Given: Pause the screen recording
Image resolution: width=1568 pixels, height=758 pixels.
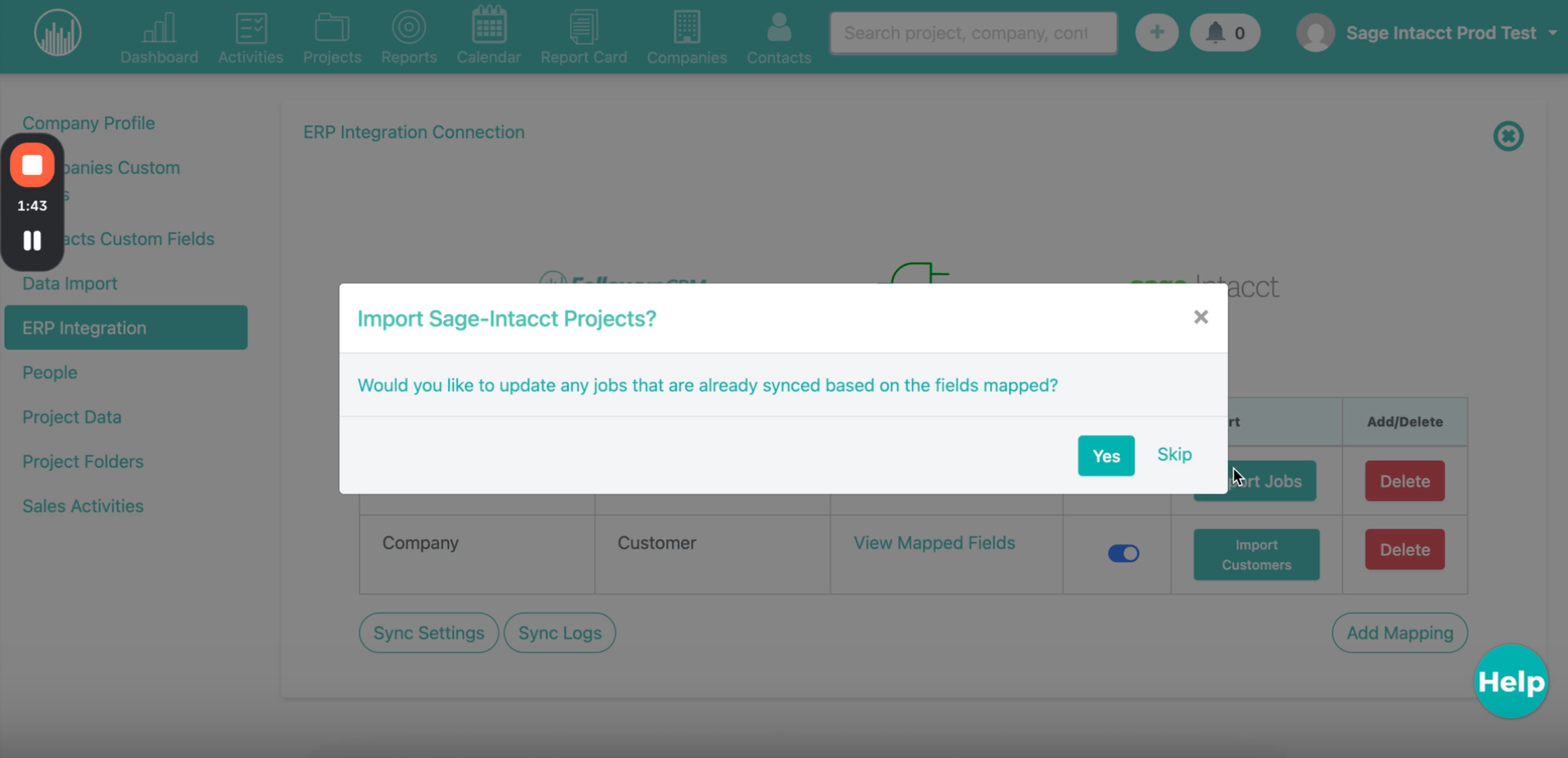Looking at the screenshot, I should click(x=32, y=240).
